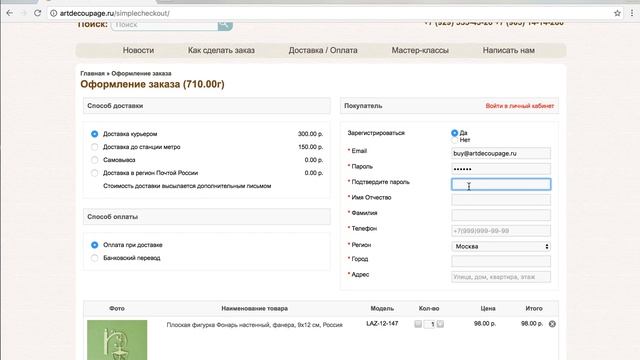Click the Способ доставки section header
640x360 pixels.
207,106
